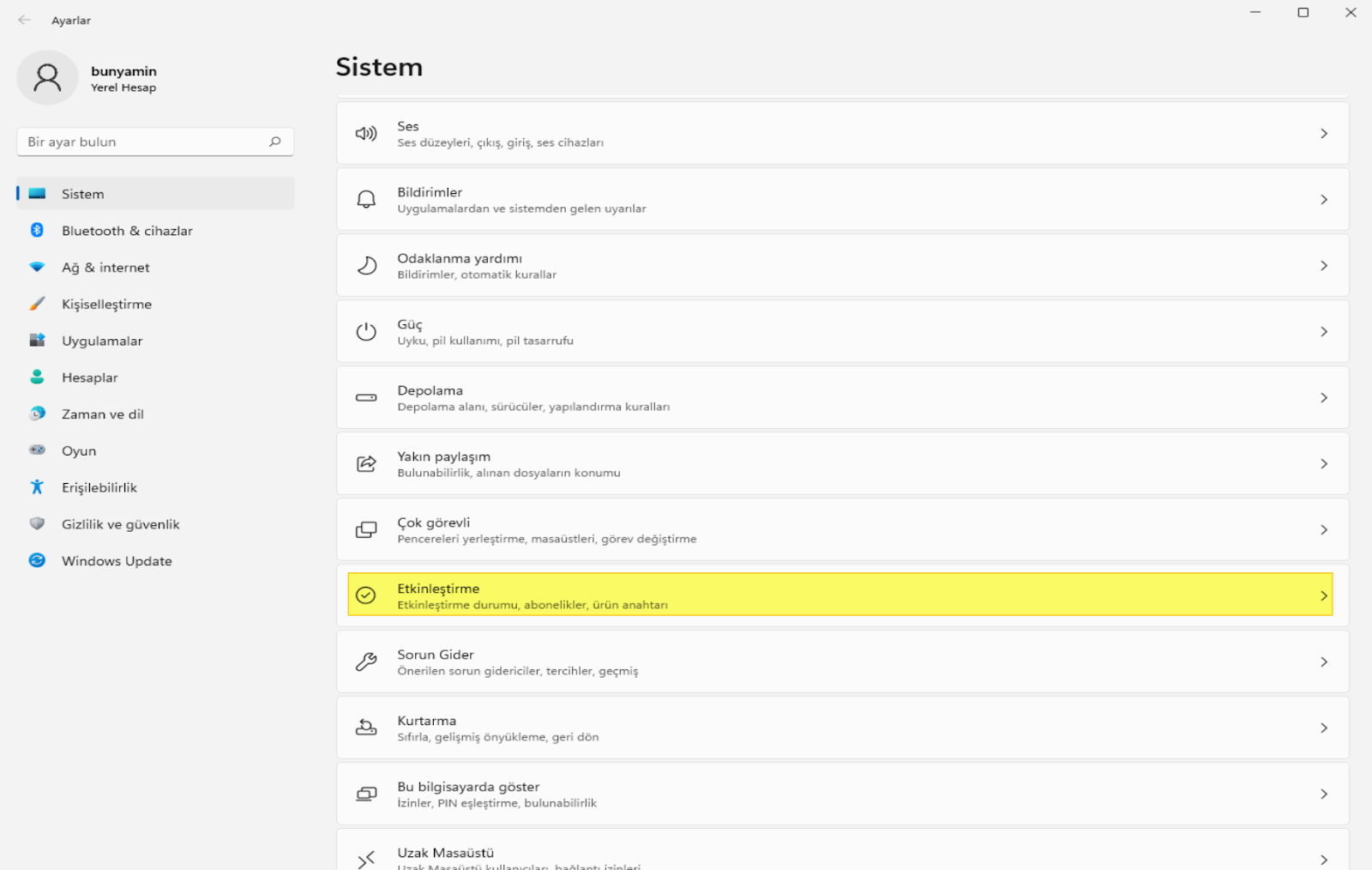
Task: Expand the Yakın paylaşım row chevron
Action: 1324,464
